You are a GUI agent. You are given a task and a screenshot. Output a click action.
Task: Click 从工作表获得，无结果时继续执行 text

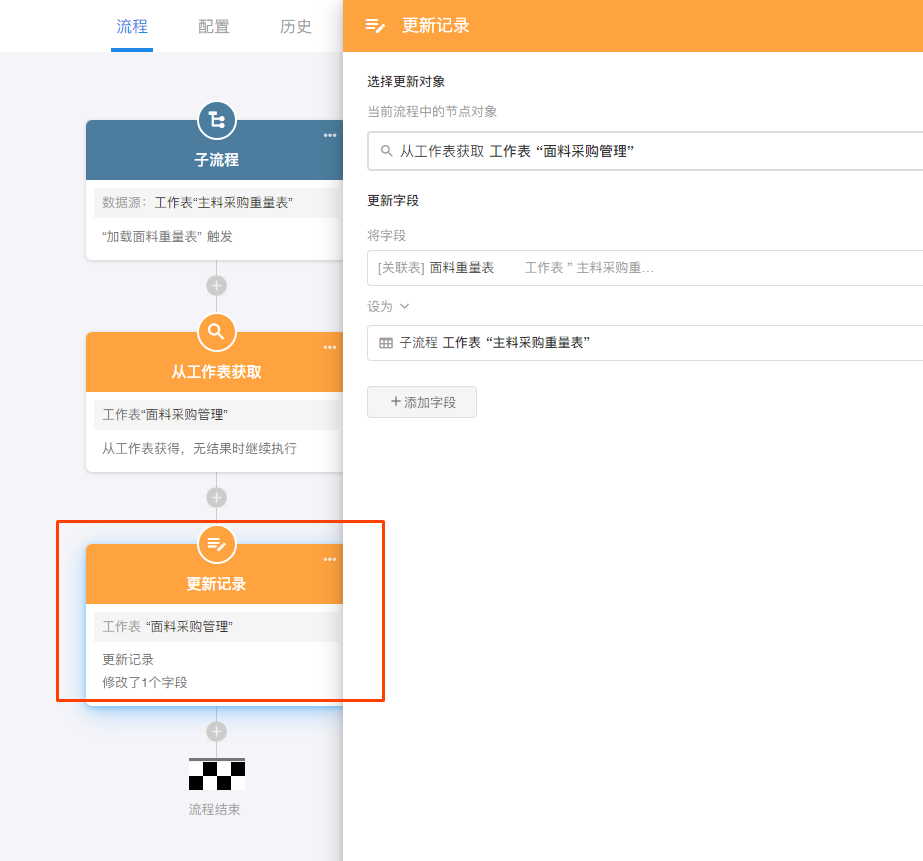click(x=199, y=448)
